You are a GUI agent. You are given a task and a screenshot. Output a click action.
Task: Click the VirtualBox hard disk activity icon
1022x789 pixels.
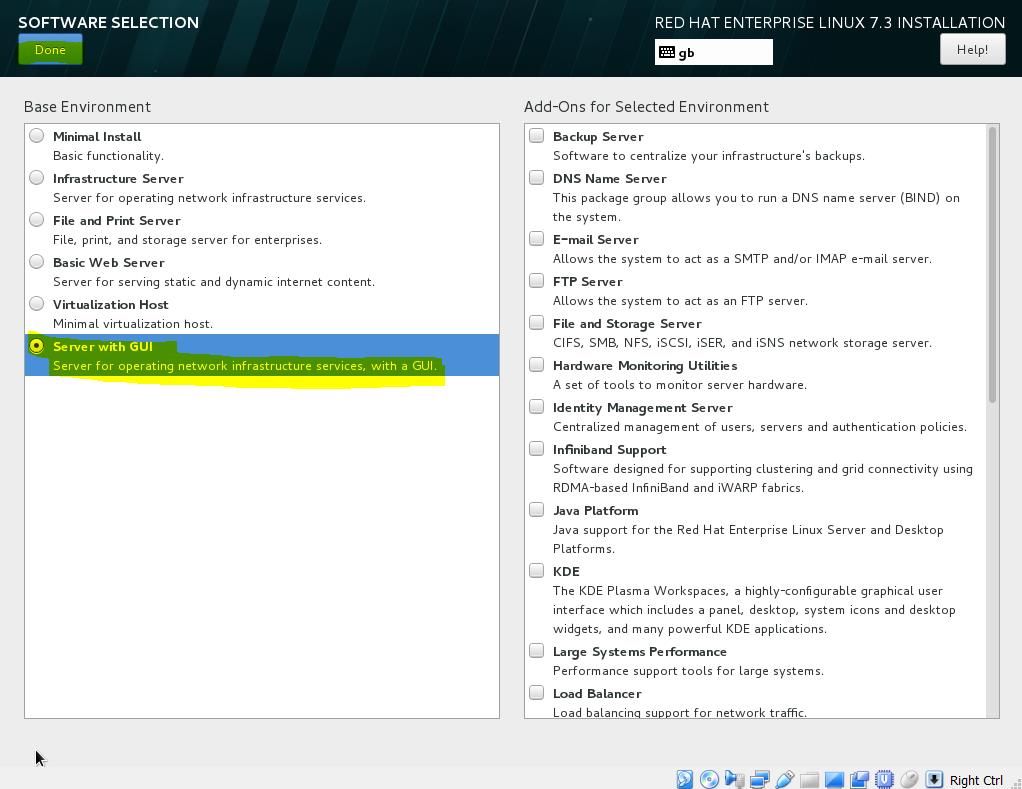[x=684, y=779]
